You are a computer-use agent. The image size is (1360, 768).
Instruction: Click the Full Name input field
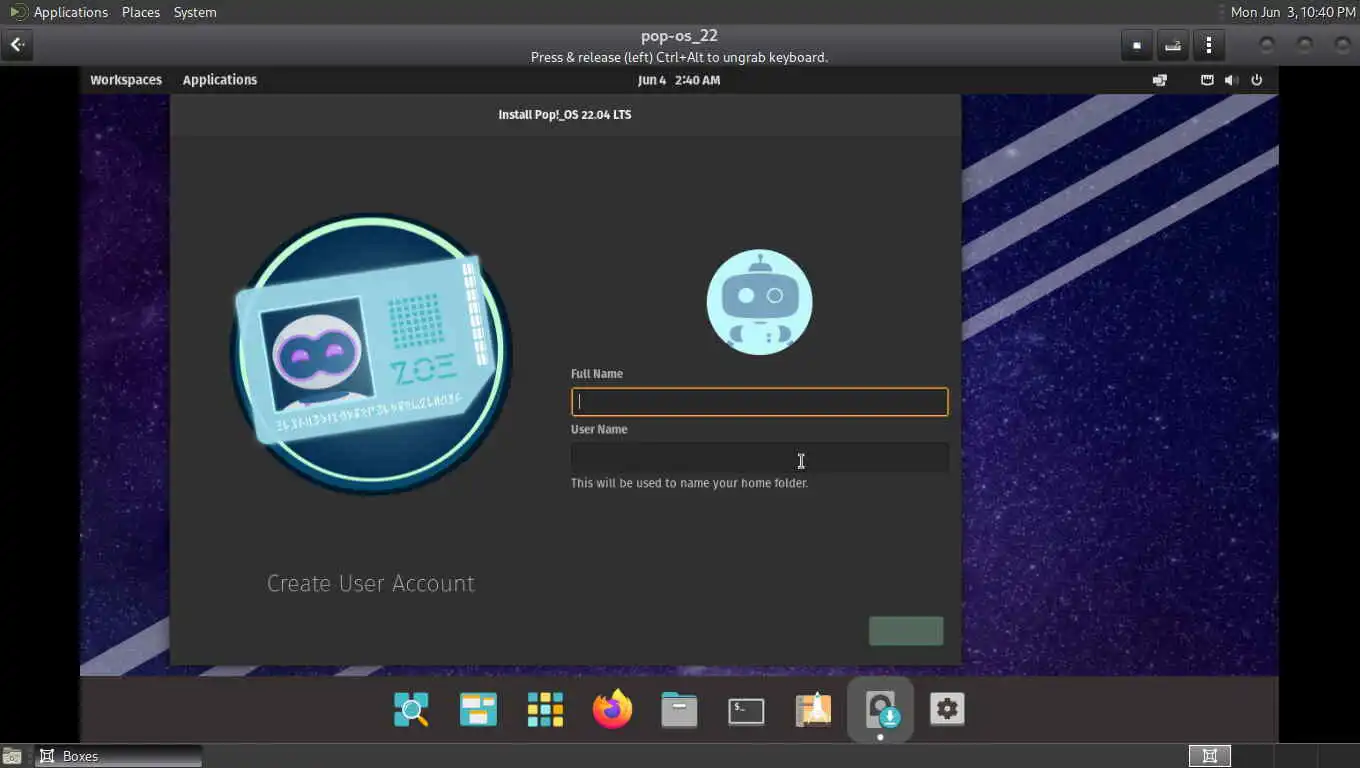point(760,402)
